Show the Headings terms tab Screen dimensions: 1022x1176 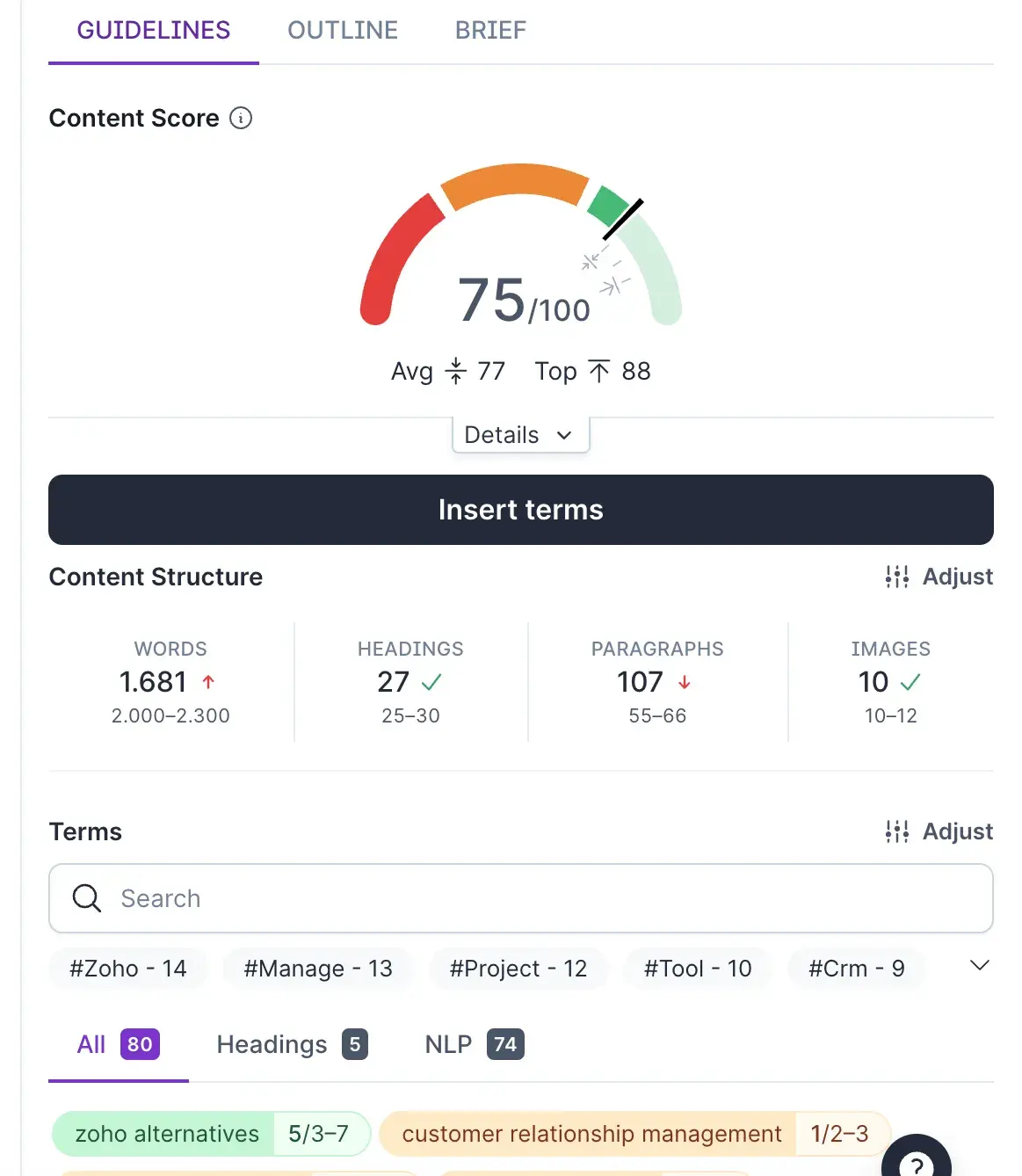[292, 1044]
